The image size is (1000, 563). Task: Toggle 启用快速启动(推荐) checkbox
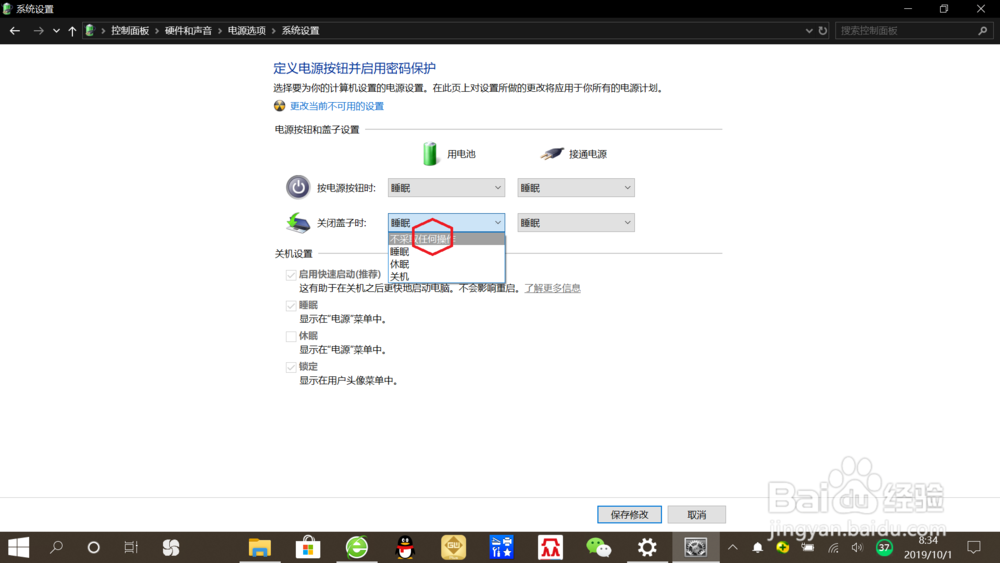[291, 275]
